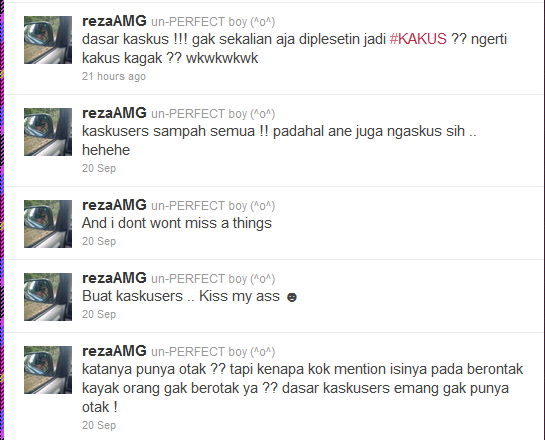The width and height of the screenshot is (545, 440).
Task: Open the '21 hours ago' timestamp
Action: 114,76
